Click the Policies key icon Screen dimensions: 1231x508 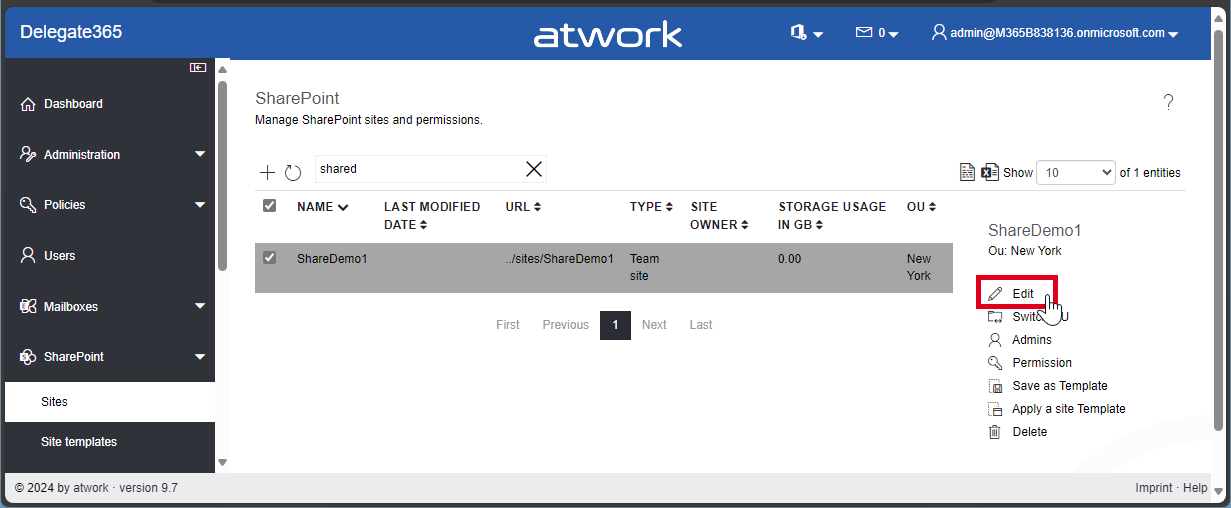[28, 204]
